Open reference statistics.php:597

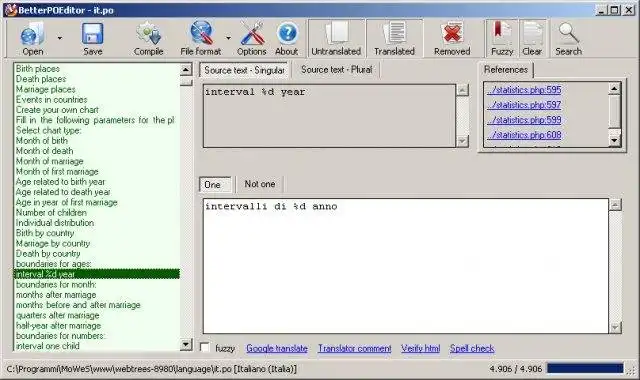point(524,105)
